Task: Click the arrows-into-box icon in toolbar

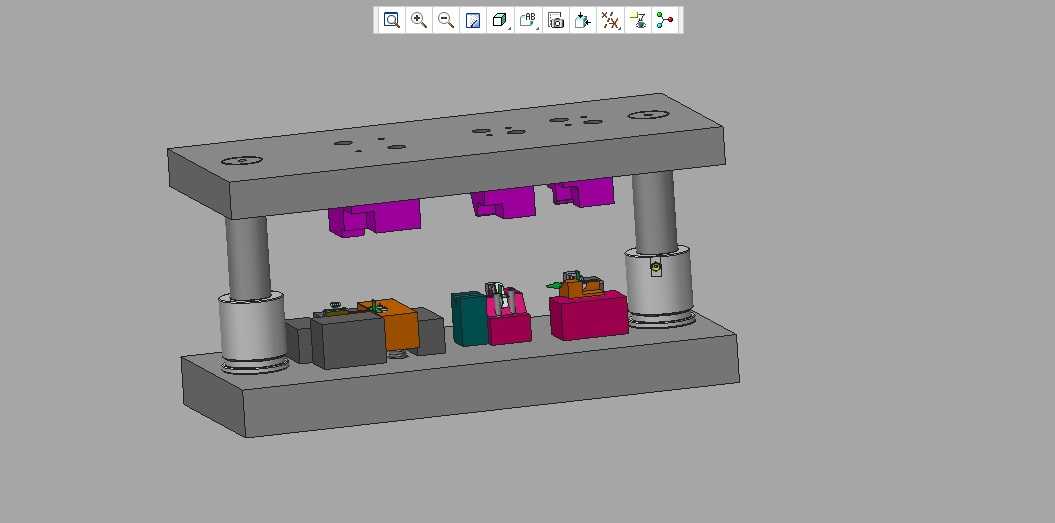Action: pos(583,20)
